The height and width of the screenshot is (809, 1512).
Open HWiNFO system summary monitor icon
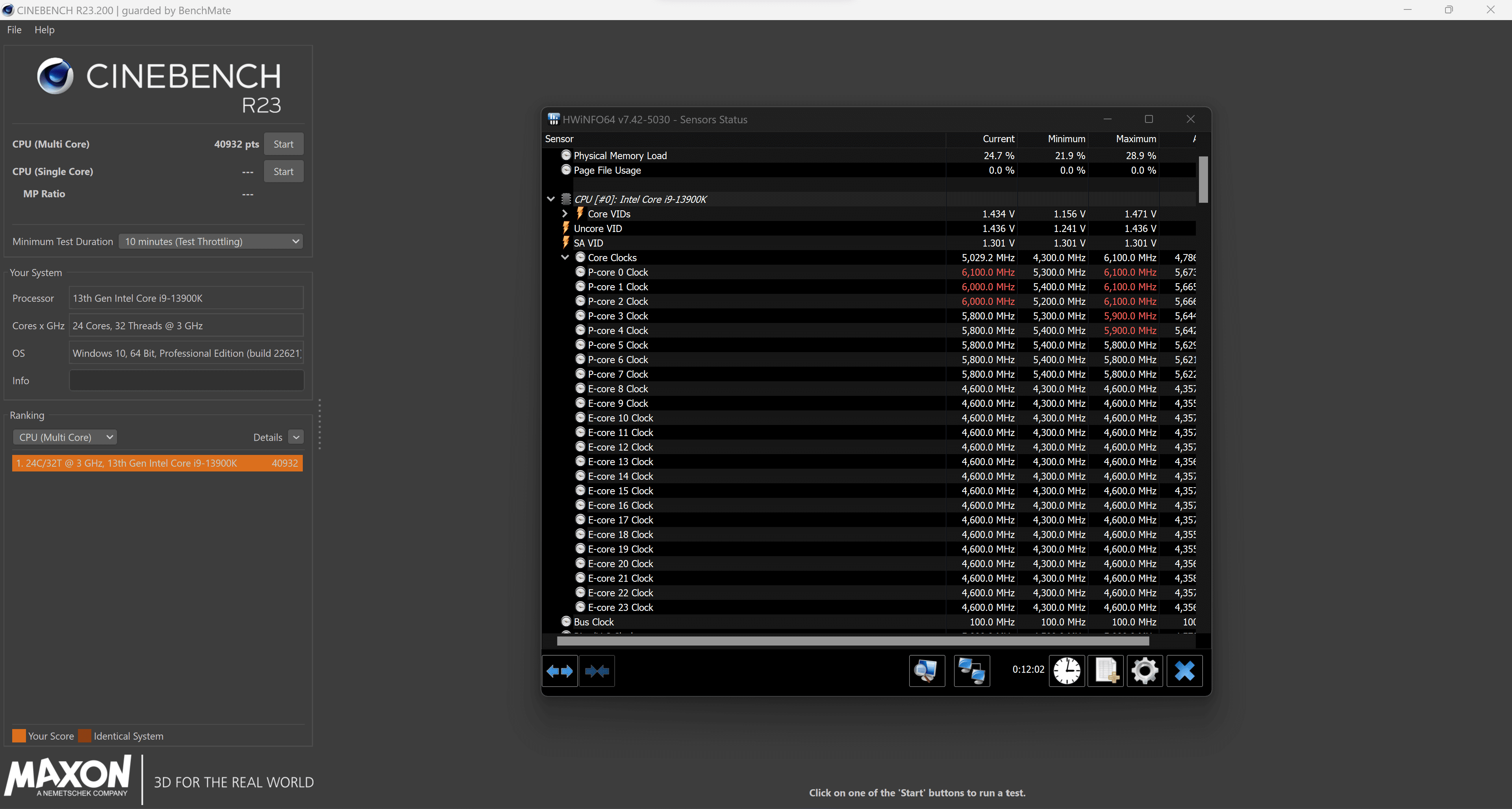[927, 671]
